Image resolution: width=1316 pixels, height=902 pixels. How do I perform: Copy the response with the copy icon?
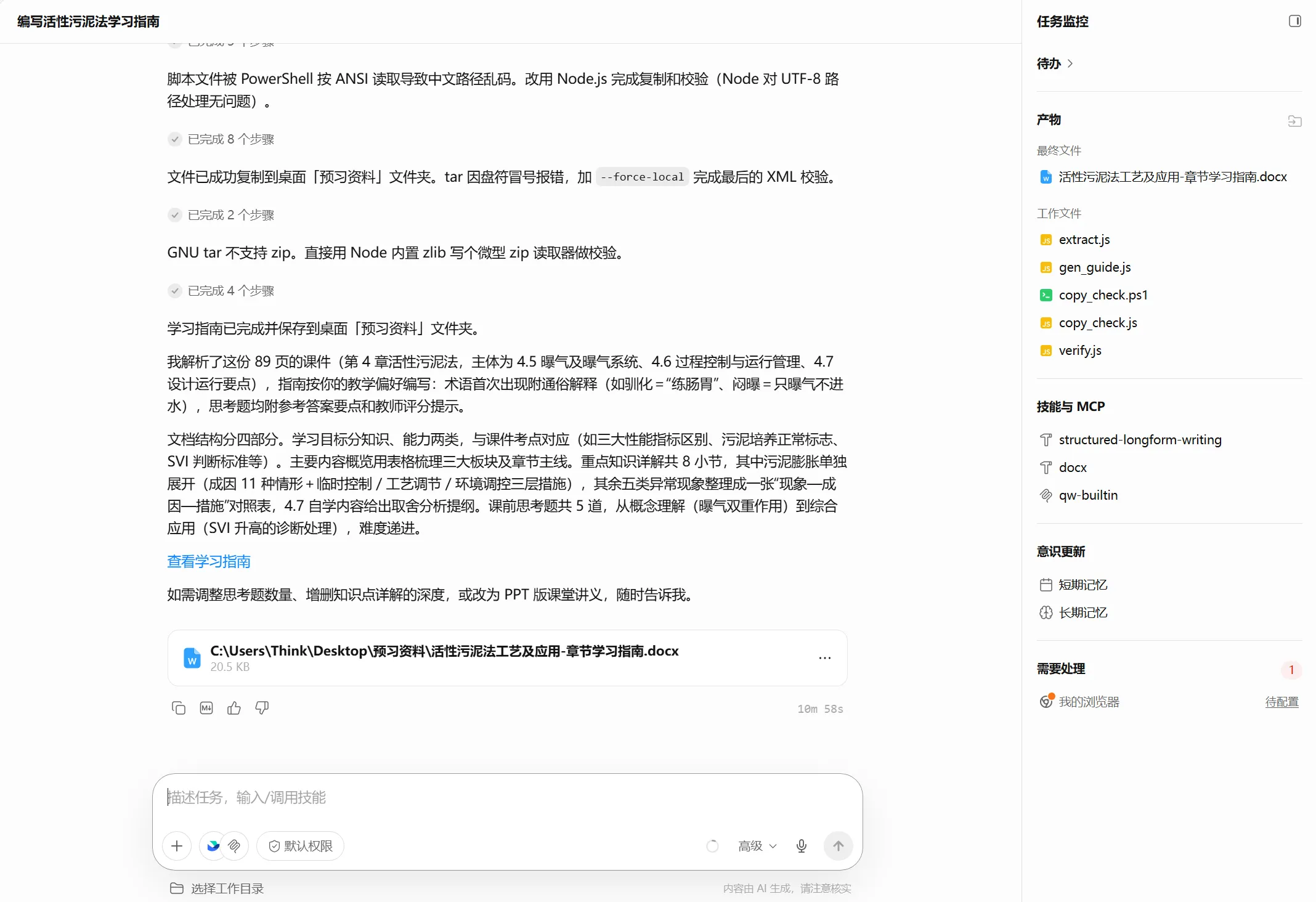pyautogui.click(x=179, y=708)
